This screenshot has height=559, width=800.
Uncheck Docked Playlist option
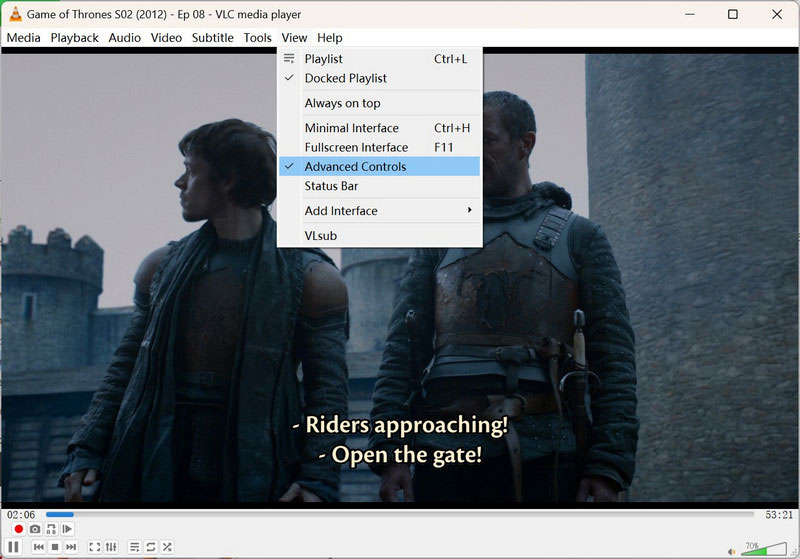coord(380,78)
